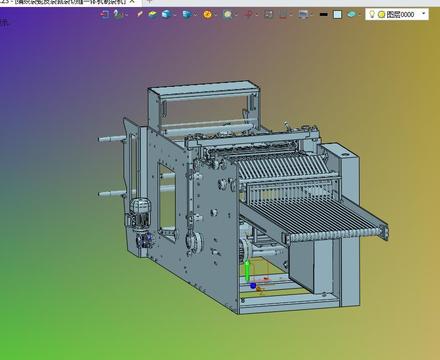
Task: Toggle the light bulb layer visibility
Action: pyautogui.click(x=372, y=14)
